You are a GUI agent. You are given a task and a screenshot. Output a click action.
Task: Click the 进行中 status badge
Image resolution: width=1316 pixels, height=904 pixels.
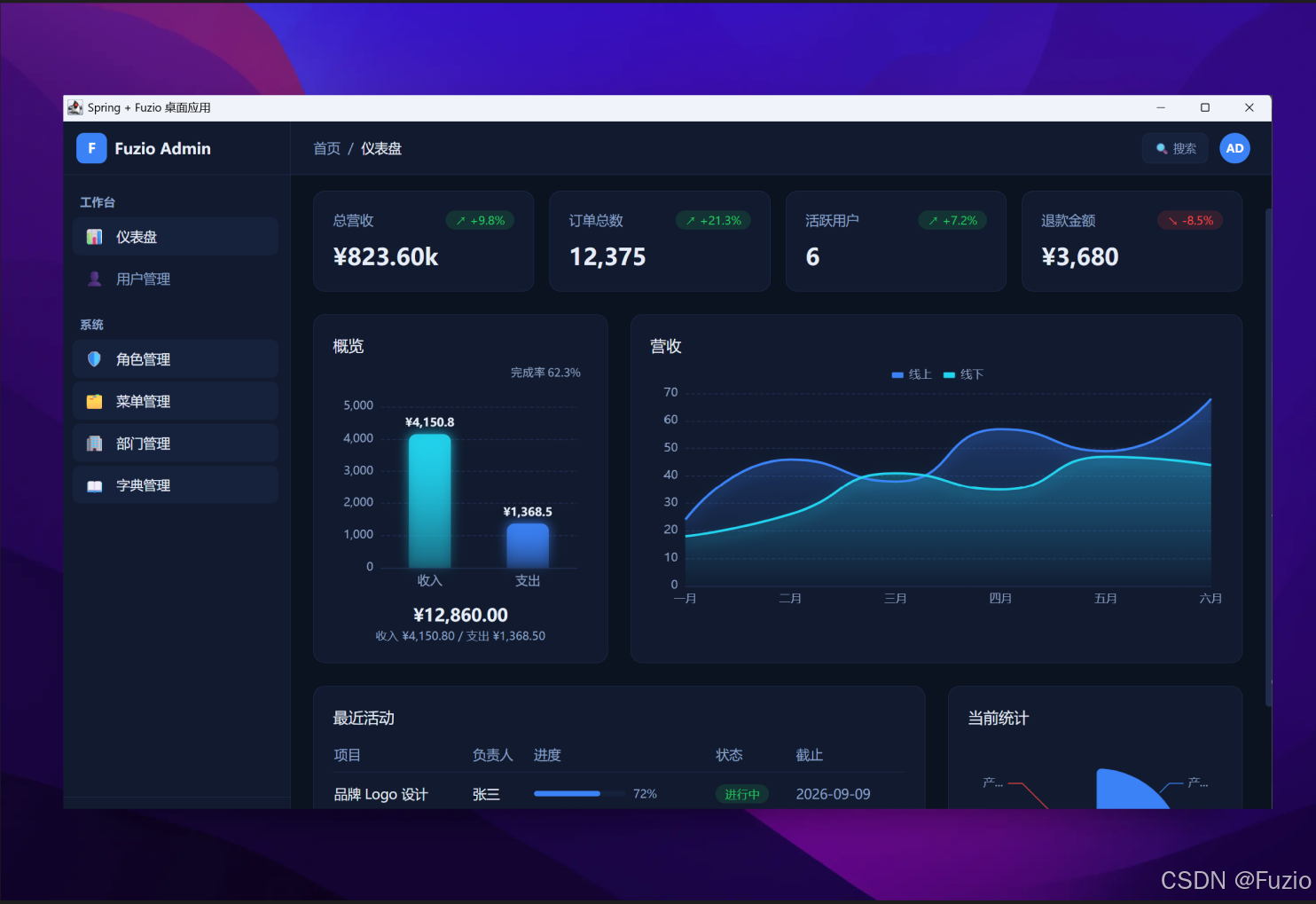(742, 794)
